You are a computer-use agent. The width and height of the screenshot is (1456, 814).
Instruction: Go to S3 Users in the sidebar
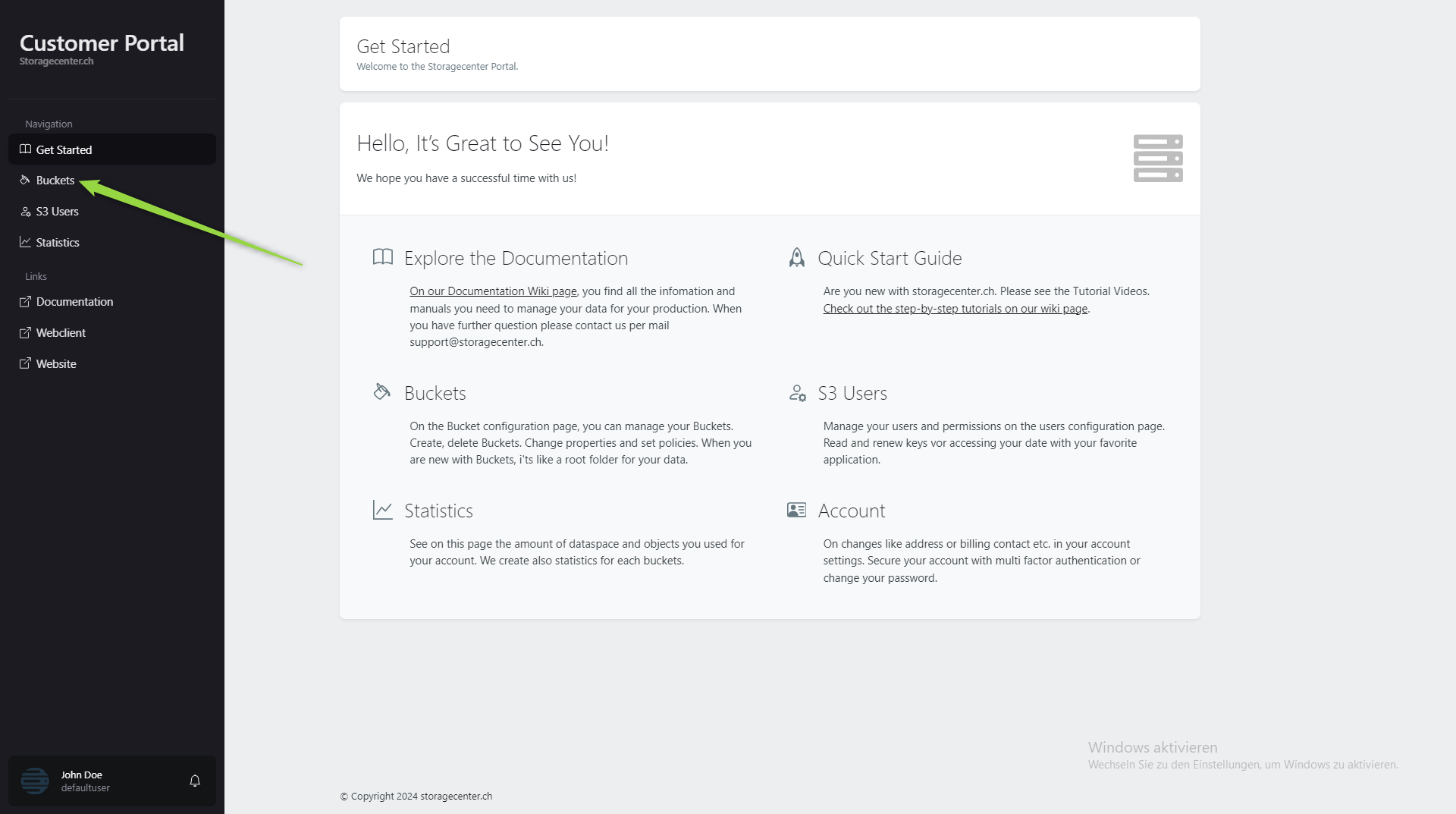[58, 212]
